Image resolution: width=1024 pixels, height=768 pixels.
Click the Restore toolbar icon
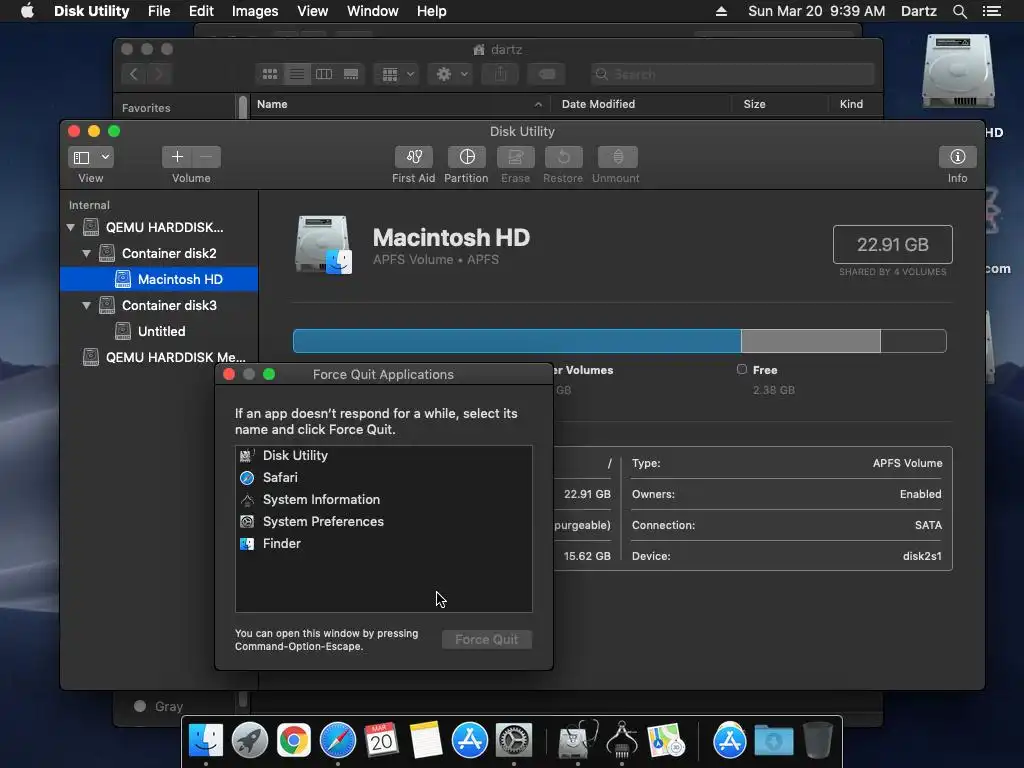pyautogui.click(x=563, y=157)
